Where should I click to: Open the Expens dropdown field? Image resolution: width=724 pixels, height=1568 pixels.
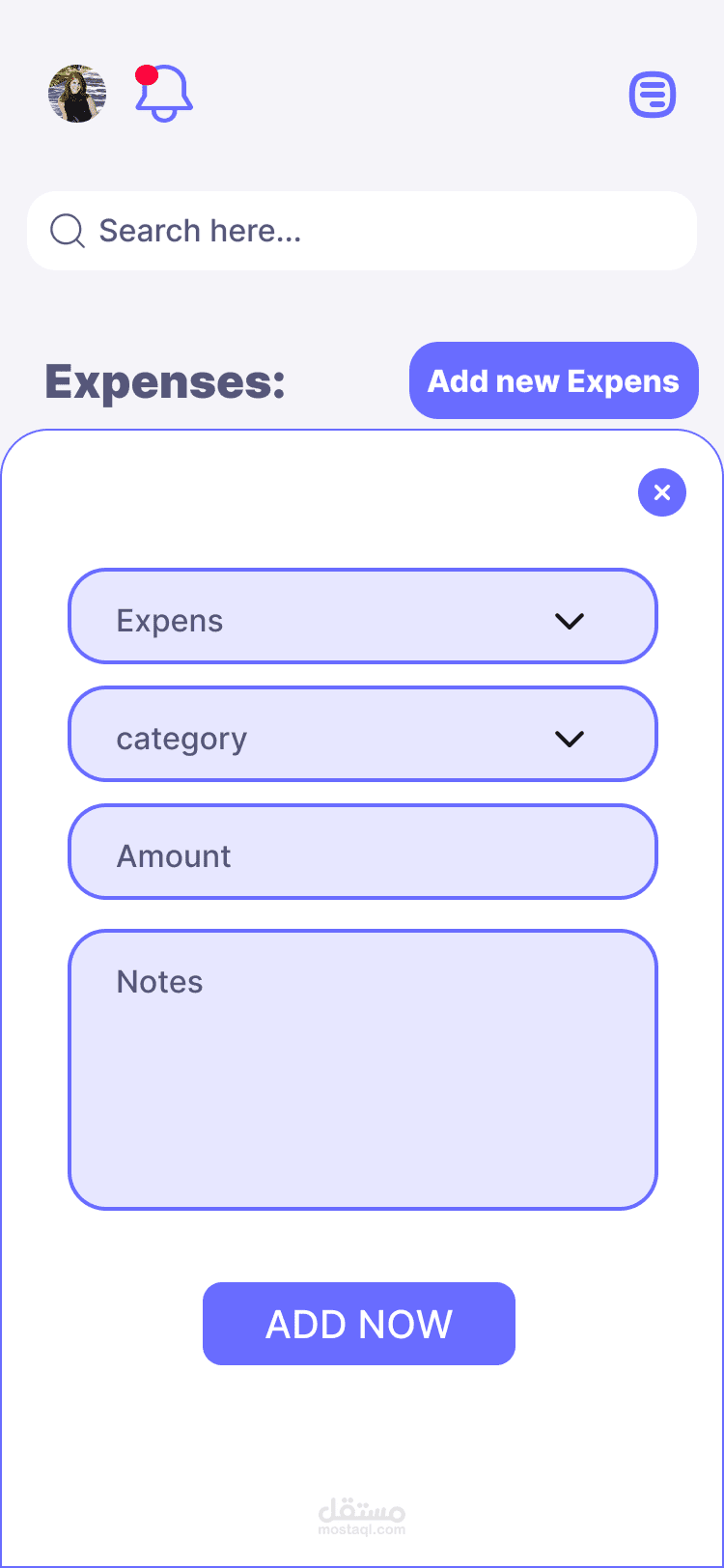[363, 616]
